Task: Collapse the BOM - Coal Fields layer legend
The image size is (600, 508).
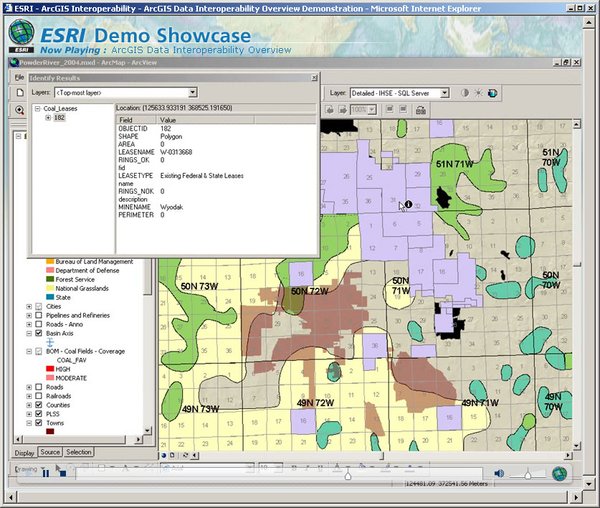Action: pyautogui.click(x=29, y=351)
